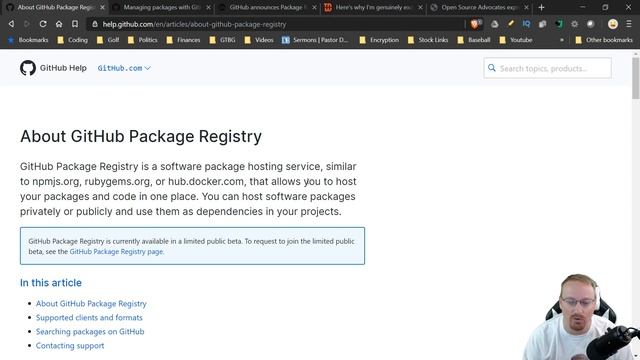The height and width of the screenshot is (360, 640).
Task: Open the Videos bookmarks folder
Action: pos(259,40)
